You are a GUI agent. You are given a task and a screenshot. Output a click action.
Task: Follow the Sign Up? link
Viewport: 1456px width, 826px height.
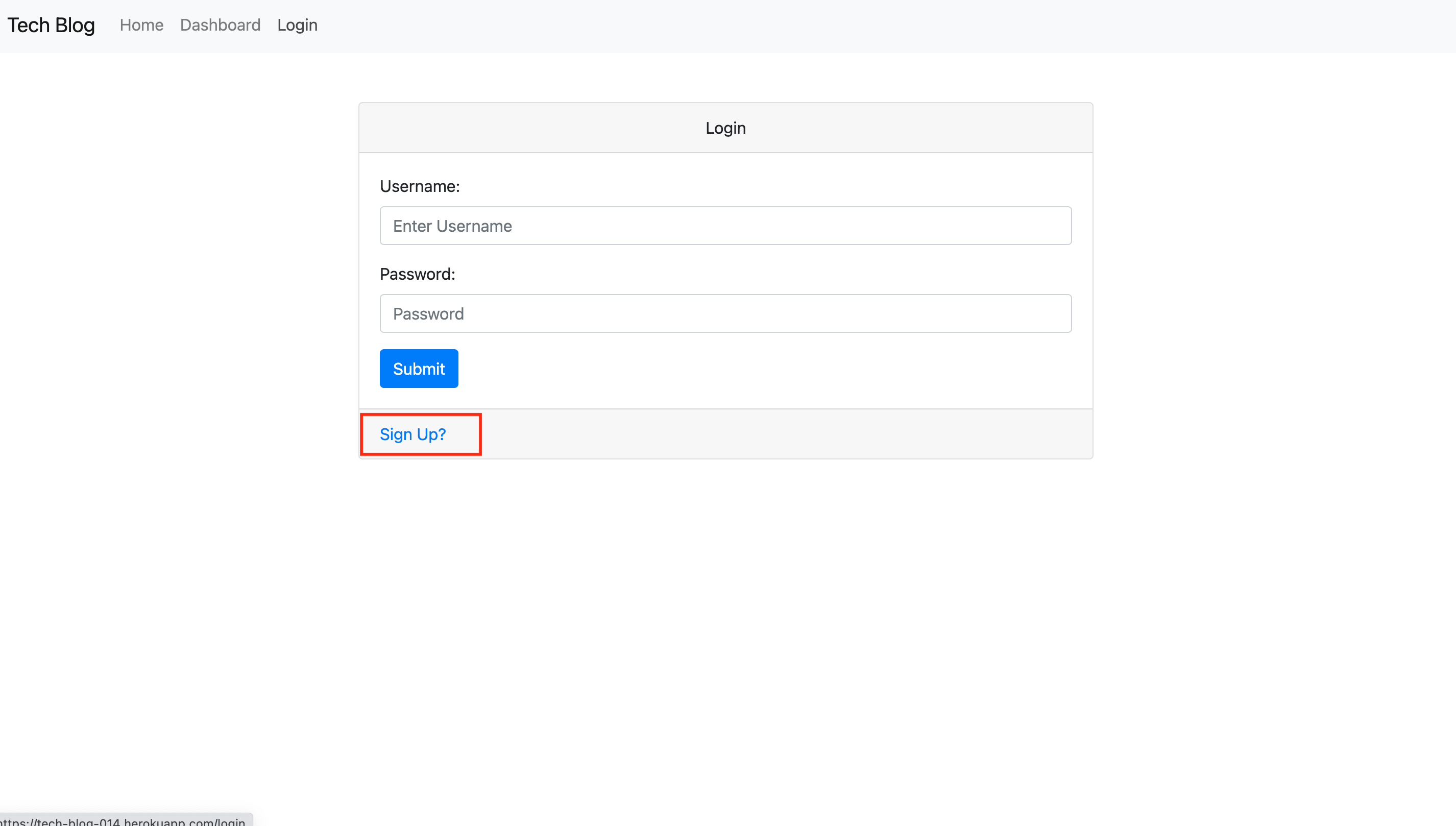tap(413, 434)
